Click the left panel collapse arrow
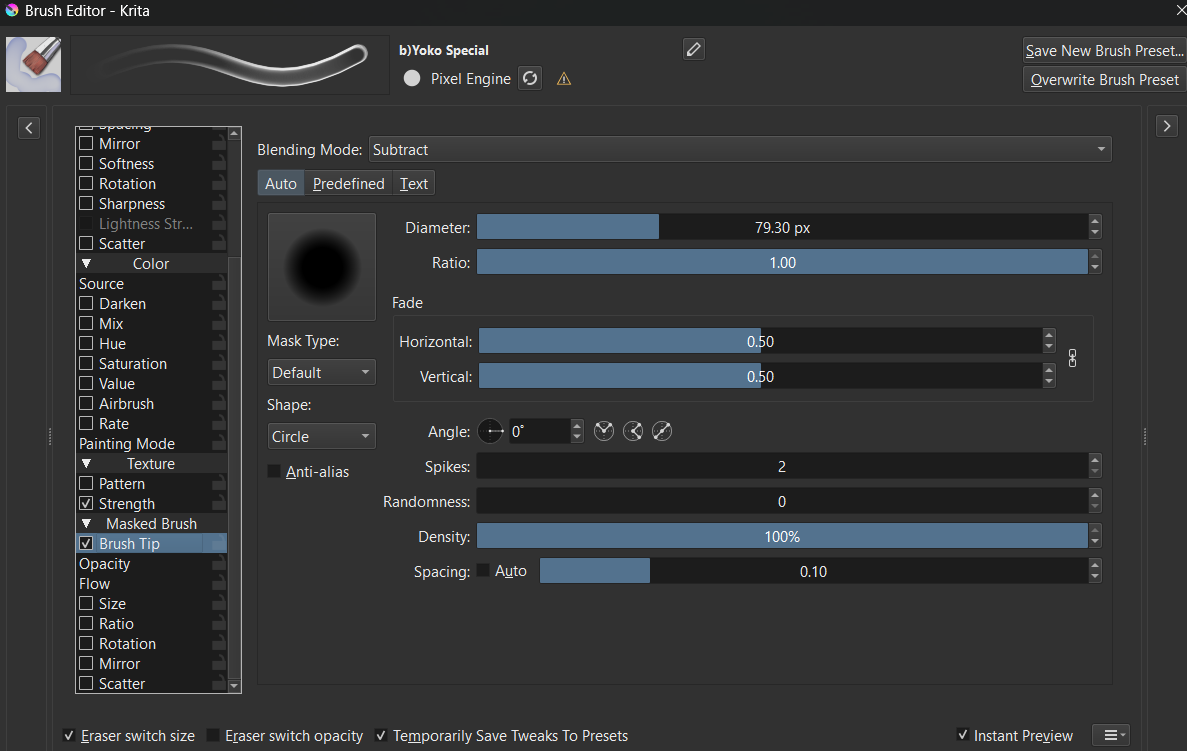 29,127
